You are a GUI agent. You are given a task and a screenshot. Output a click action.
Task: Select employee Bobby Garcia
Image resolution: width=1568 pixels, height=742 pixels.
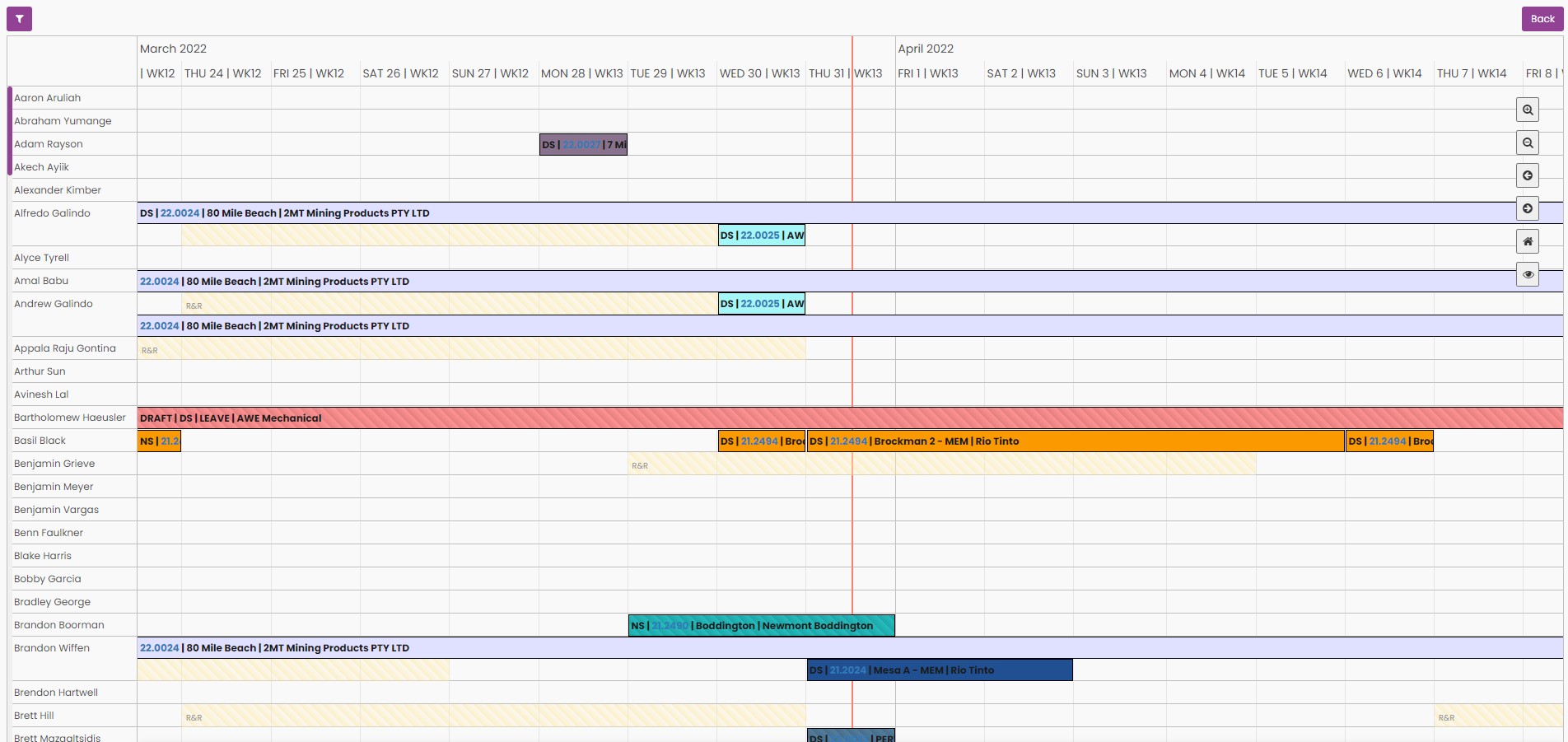(x=48, y=579)
